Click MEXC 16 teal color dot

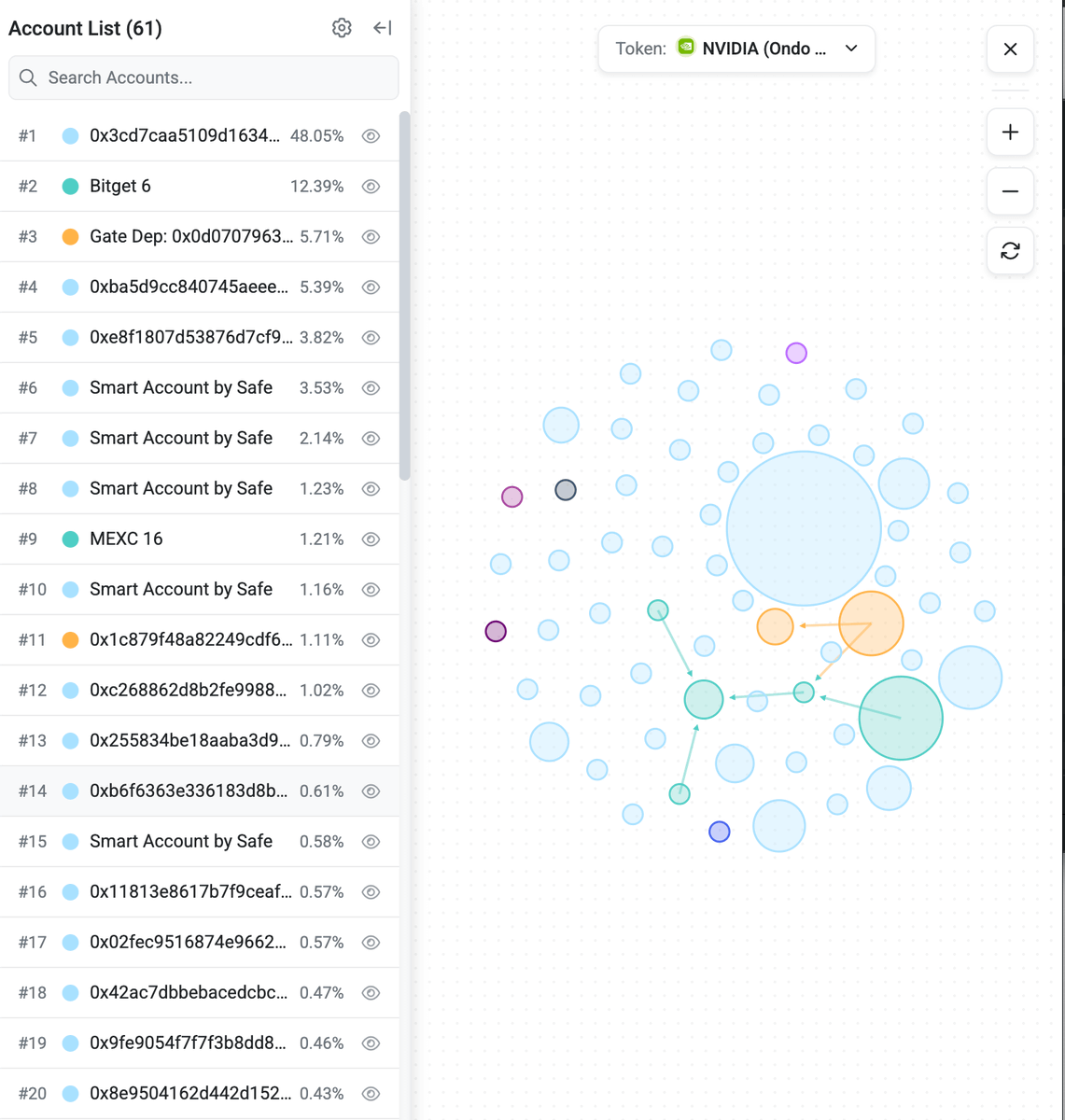70,539
